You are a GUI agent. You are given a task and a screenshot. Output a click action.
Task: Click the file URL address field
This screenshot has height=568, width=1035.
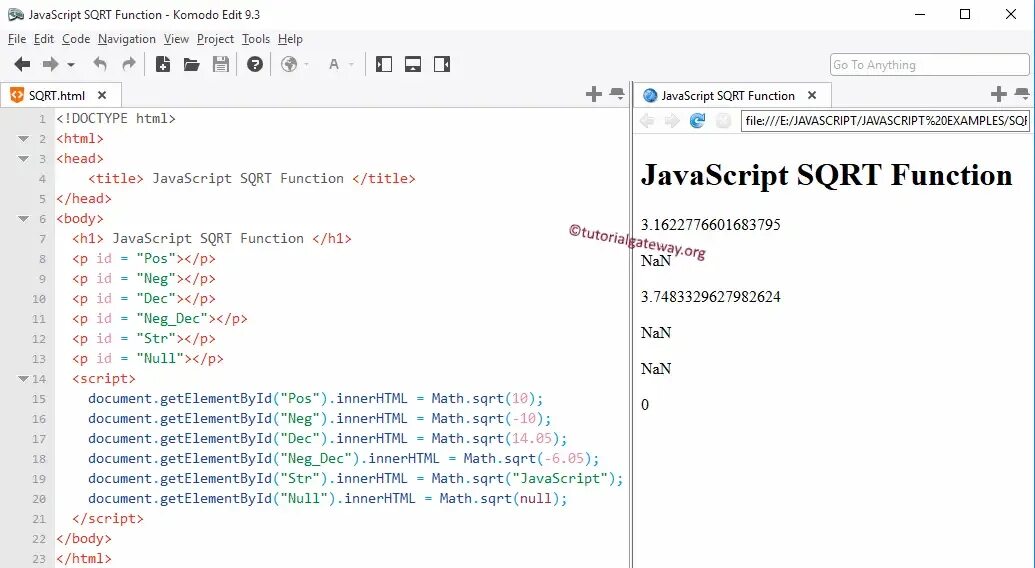(885, 121)
